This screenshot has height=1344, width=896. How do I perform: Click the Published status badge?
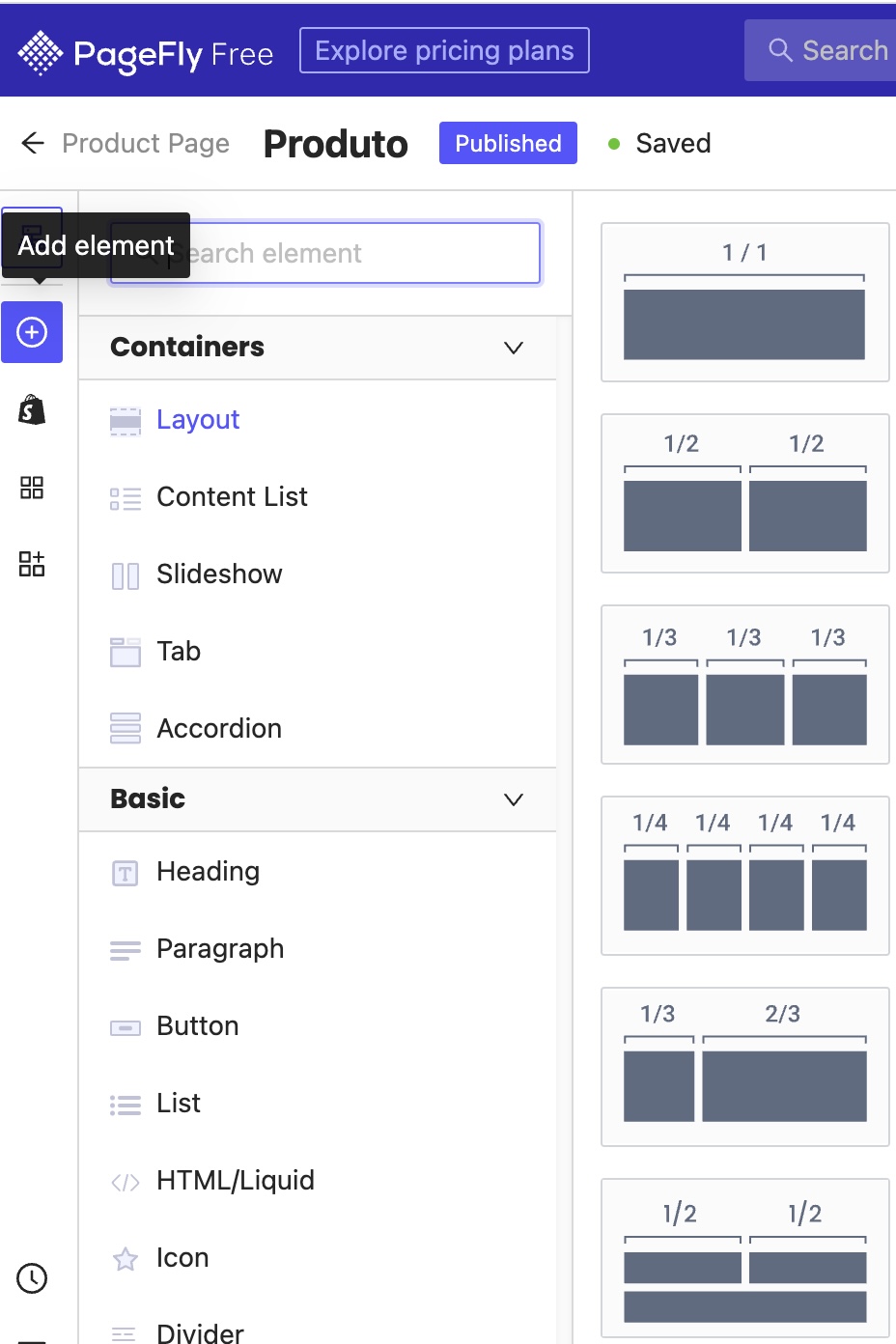tap(508, 143)
